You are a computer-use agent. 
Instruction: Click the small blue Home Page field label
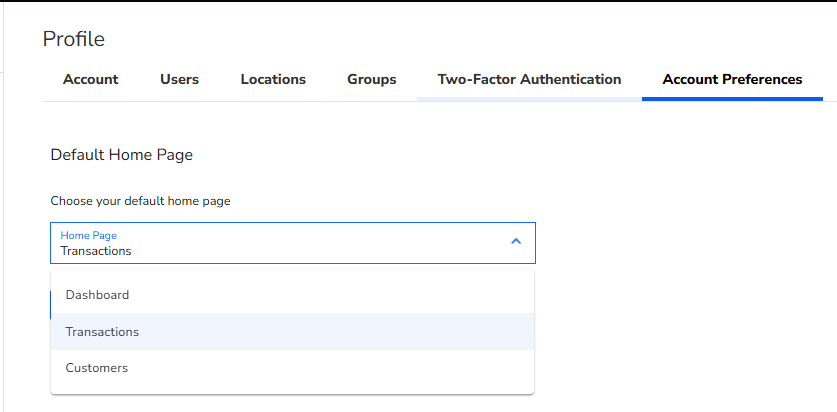(88, 235)
